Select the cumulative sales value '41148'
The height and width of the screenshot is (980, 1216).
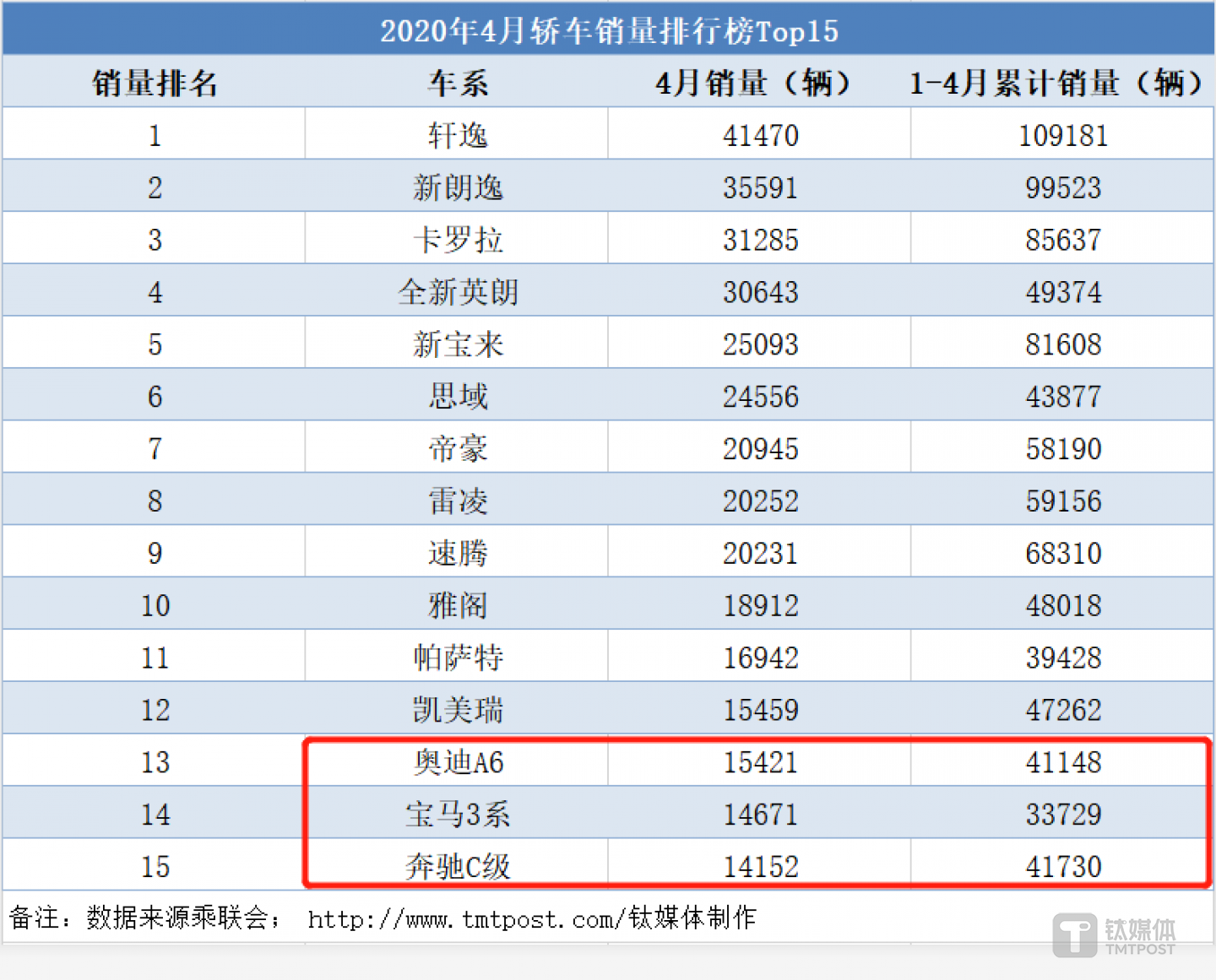(x=1063, y=763)
